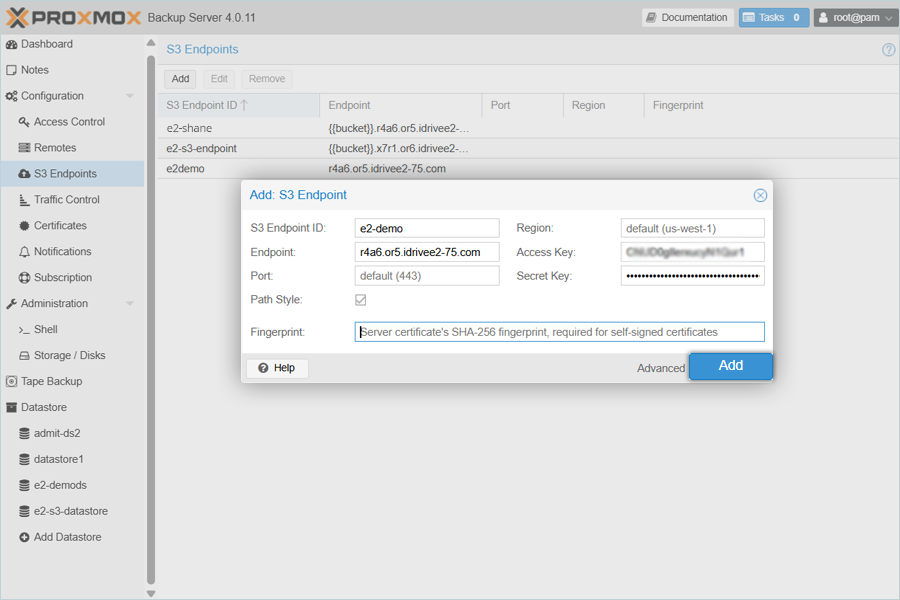
Task: Open the Dashboard view
Action: [46, 44]
